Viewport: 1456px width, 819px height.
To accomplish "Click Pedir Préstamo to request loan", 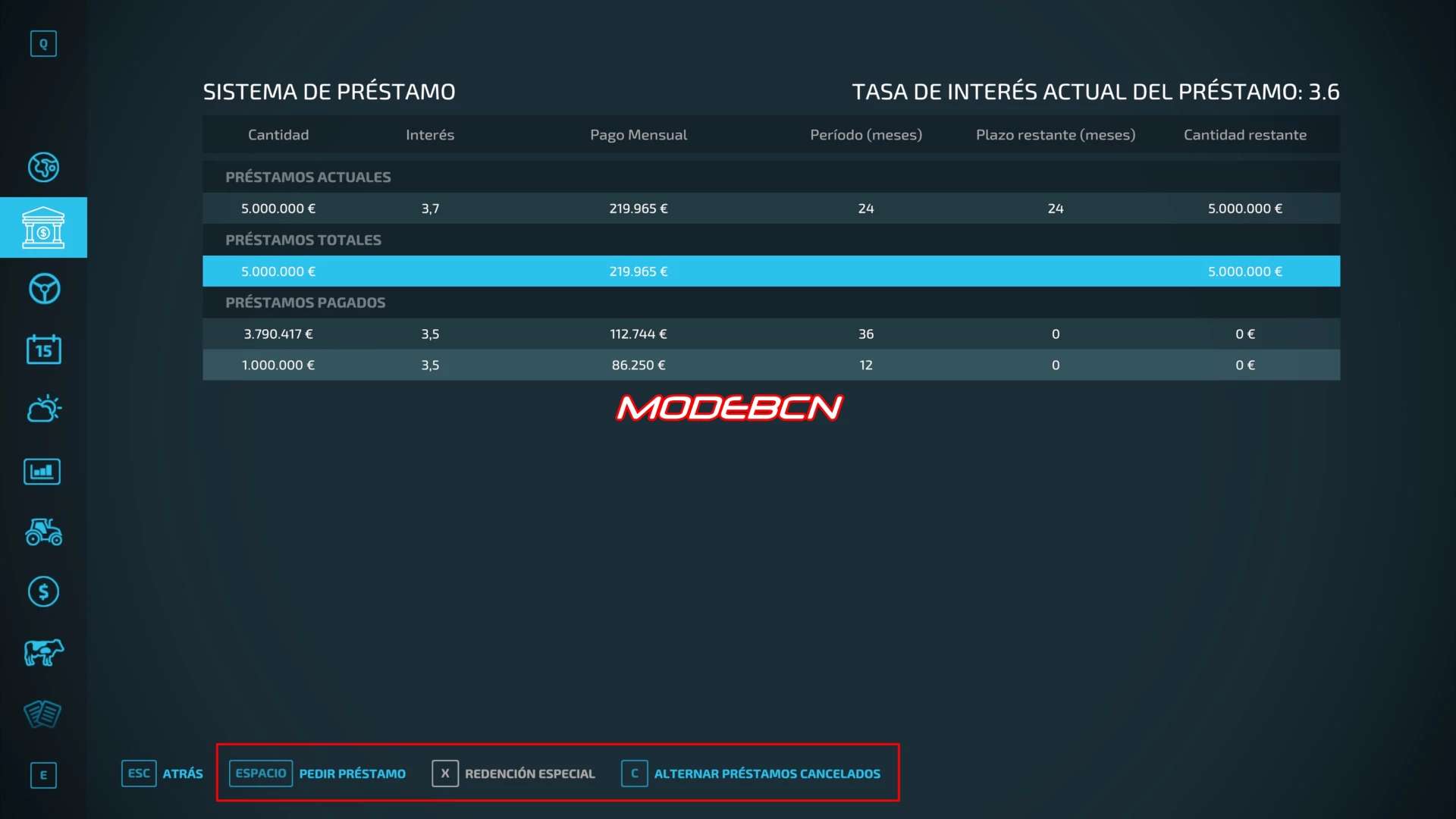I will tap(318, 773).
